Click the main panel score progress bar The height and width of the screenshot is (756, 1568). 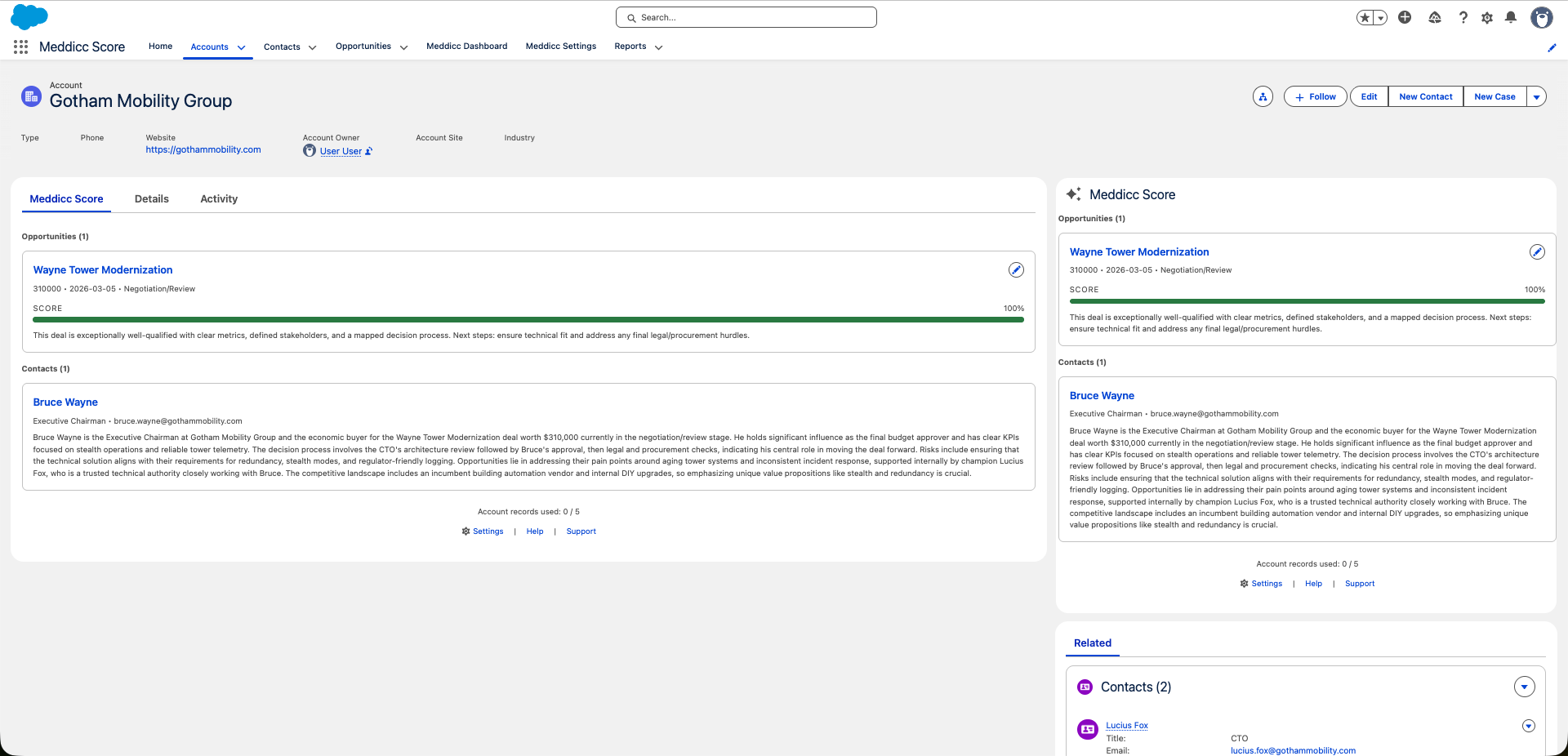(528, 320)
